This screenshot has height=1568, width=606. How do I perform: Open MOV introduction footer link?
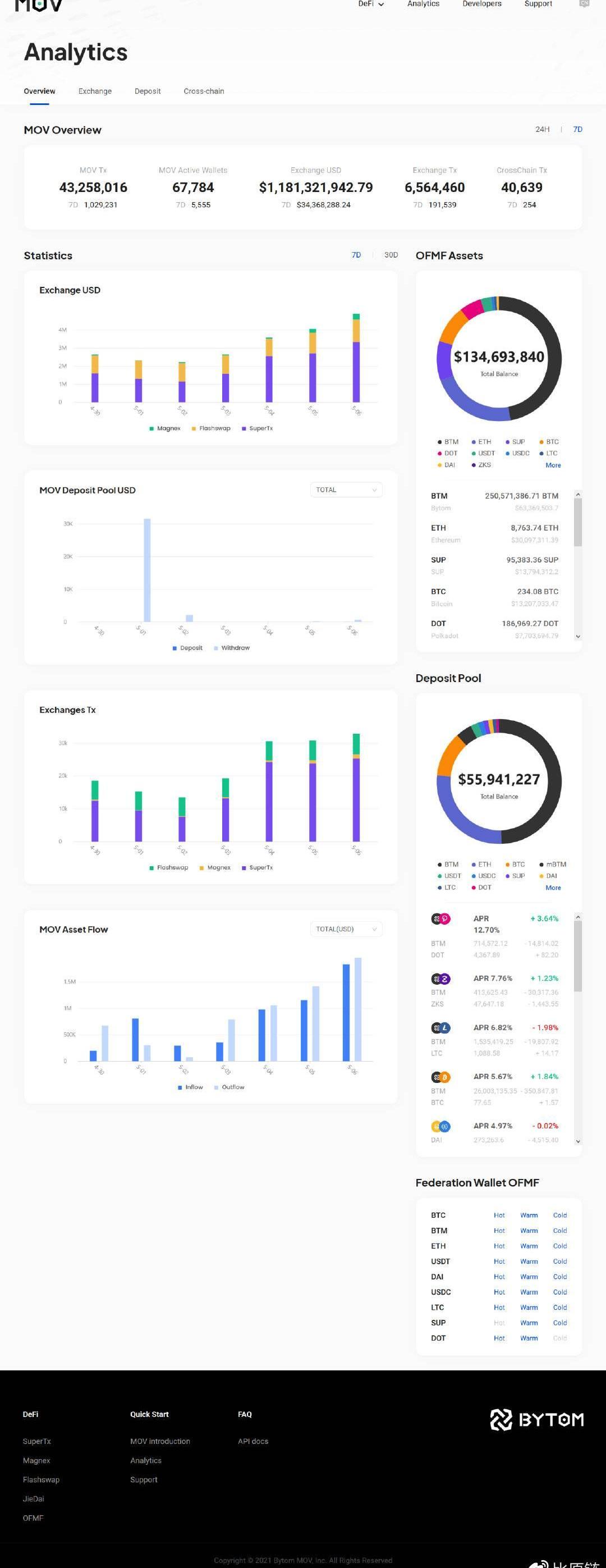(160, 1441)
